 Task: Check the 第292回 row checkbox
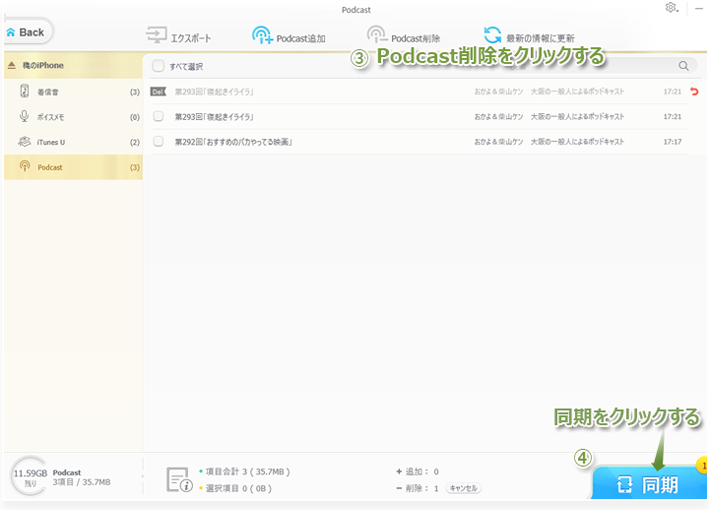[158, 142]
